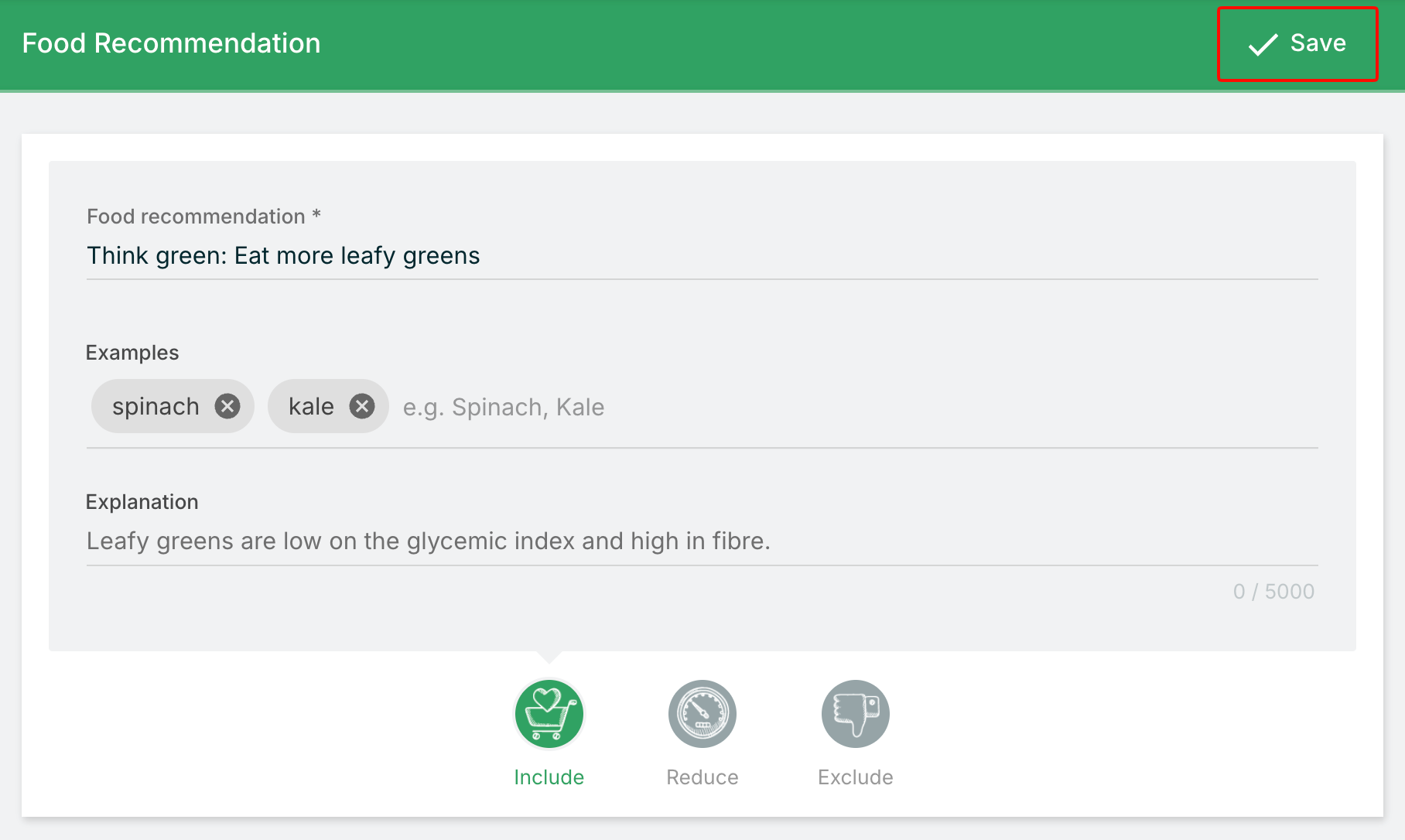Click the Food Recommendation page title
Viewport: 1405px width, 840px height.
point(171,43)
